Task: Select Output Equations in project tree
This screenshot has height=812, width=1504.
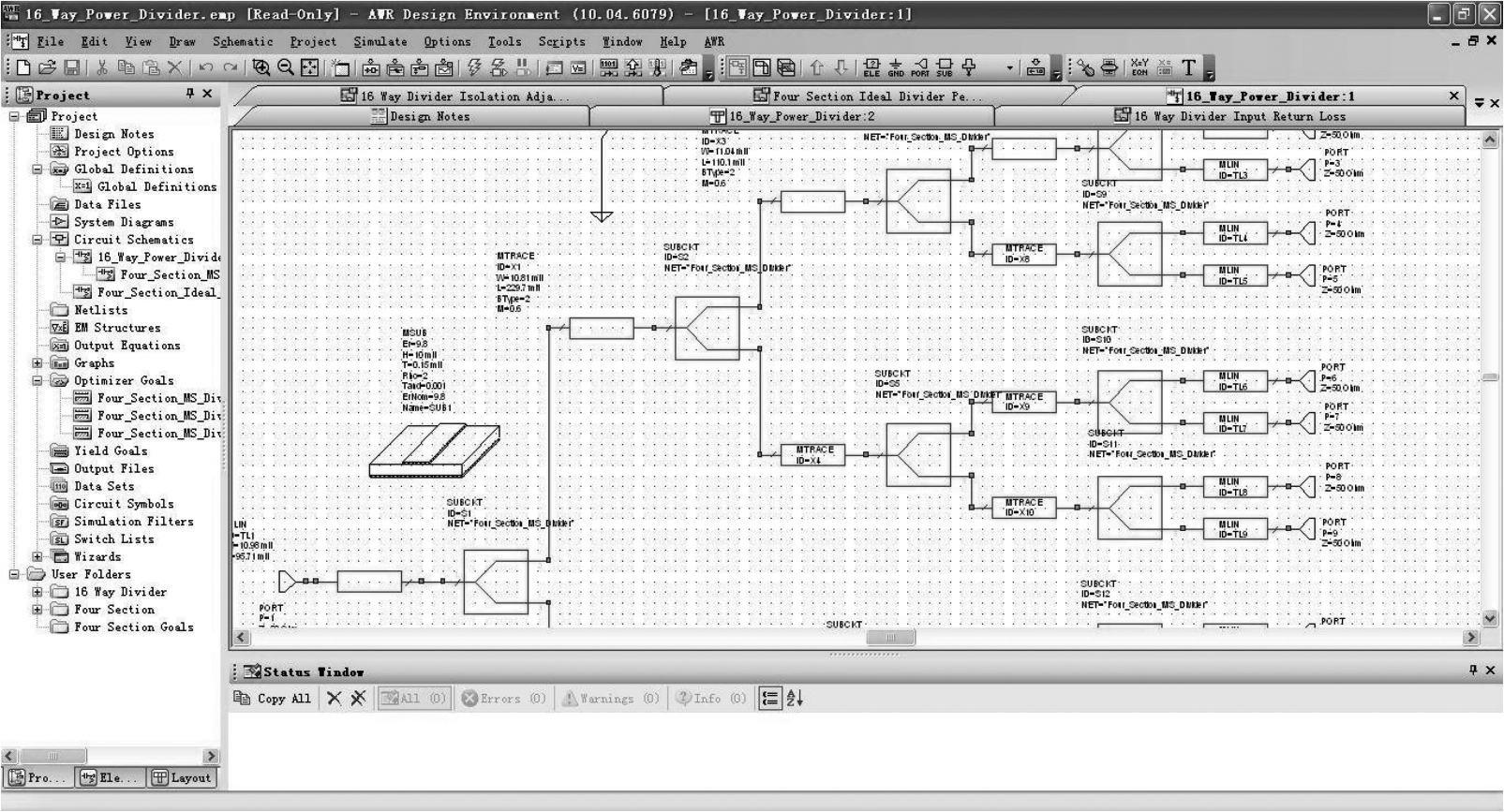Action: 127,346
